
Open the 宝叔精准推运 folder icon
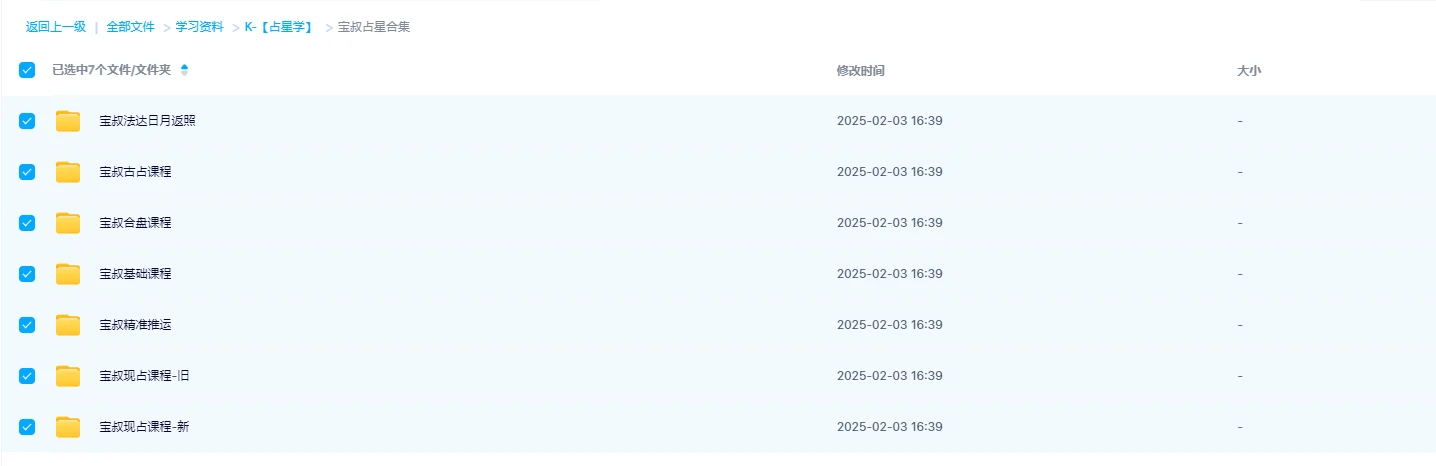[x=68, y=325]
